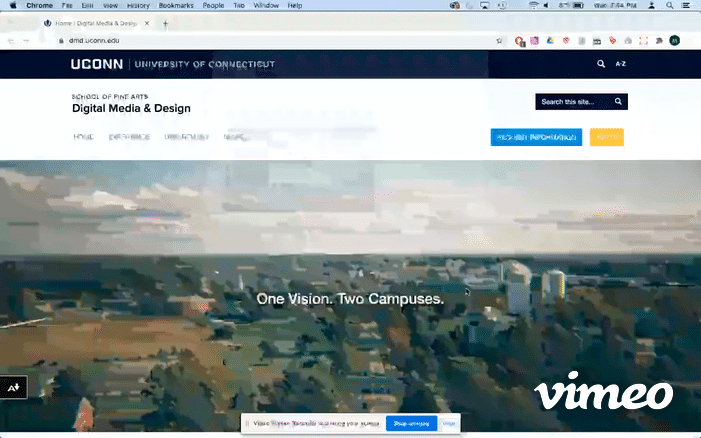
Task: Open the Edit menu
Action: coord(88,5)
